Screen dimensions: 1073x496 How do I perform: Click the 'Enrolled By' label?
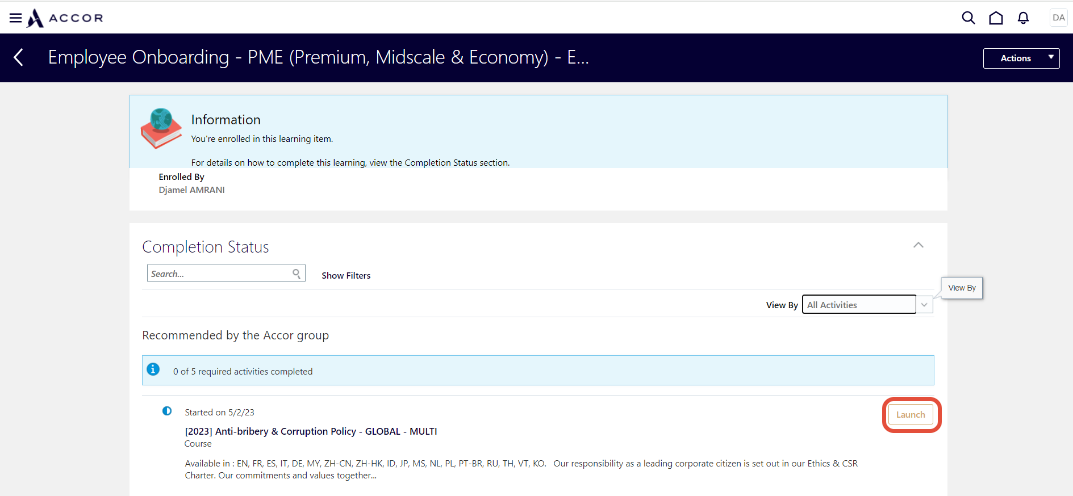(181, 177)
